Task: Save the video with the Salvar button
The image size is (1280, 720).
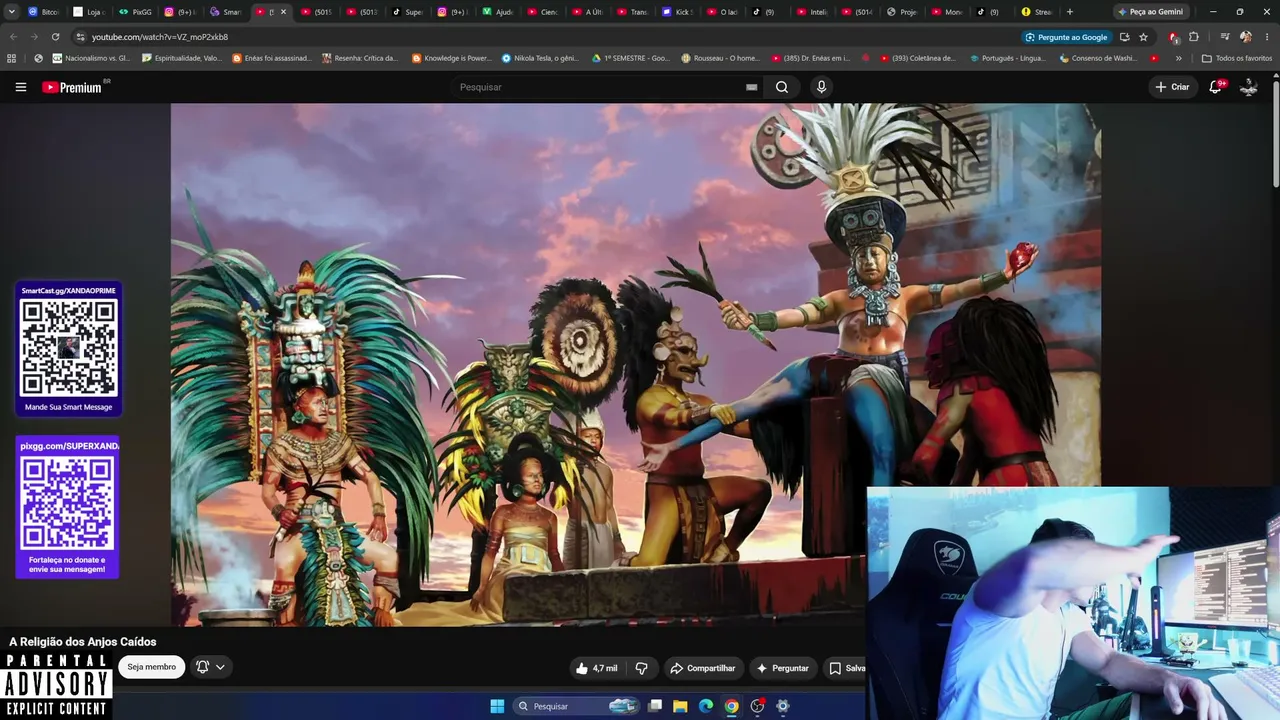Action: [x=846, y=668]
